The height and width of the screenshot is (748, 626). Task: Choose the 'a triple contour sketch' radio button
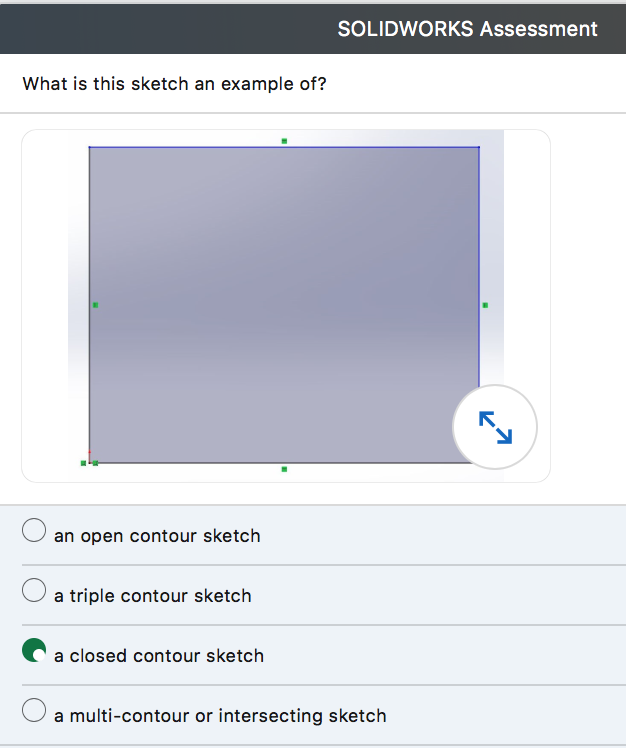pyautogui.click(x=34, y=591)
